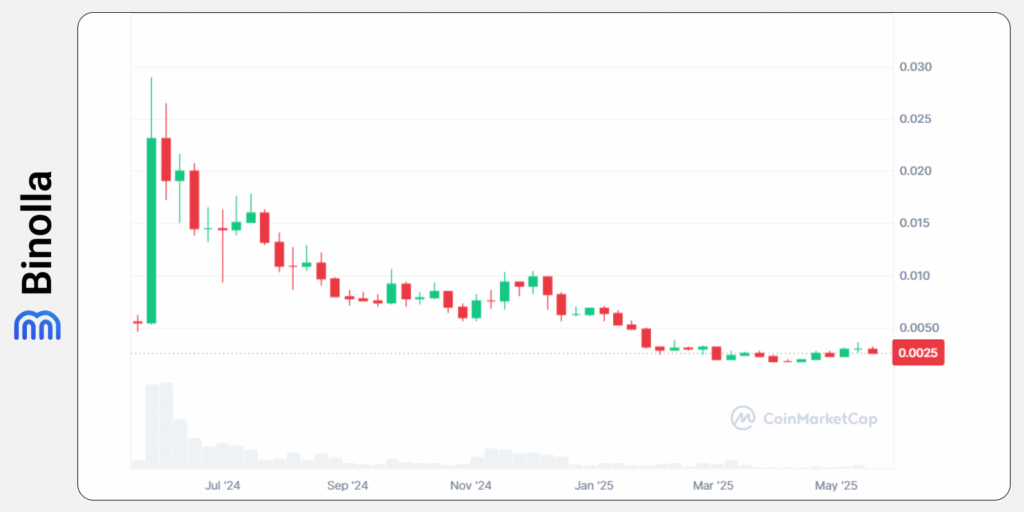Select the Mar '25 time axis label

pos(713,486)
